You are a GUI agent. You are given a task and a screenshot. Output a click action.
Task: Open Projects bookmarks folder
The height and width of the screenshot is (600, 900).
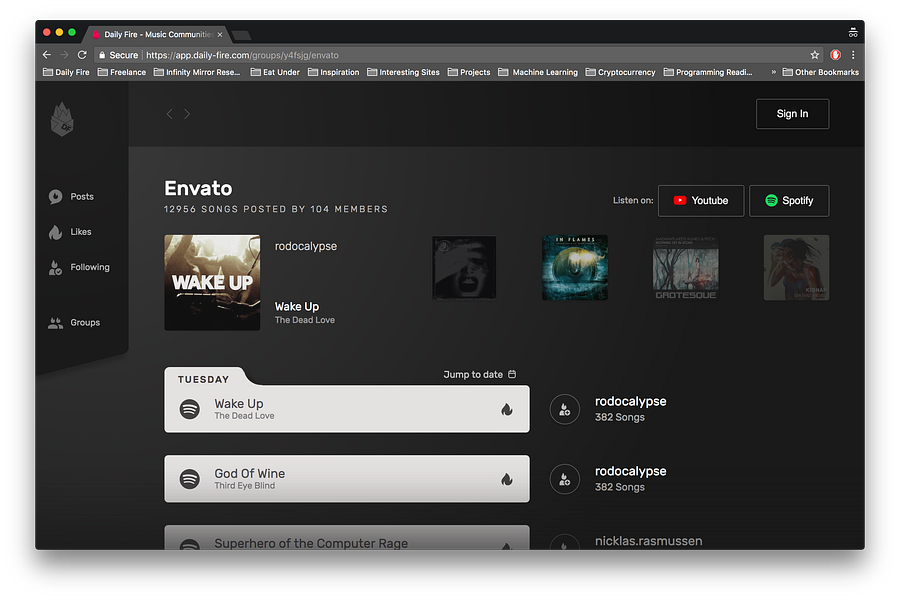click(x=469, y=72)
